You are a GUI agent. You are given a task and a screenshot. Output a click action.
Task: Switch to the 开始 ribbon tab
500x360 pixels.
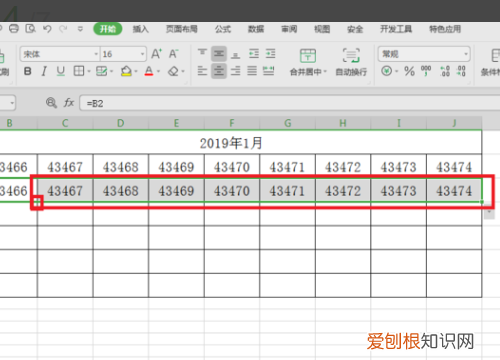[x=108, y=29]
